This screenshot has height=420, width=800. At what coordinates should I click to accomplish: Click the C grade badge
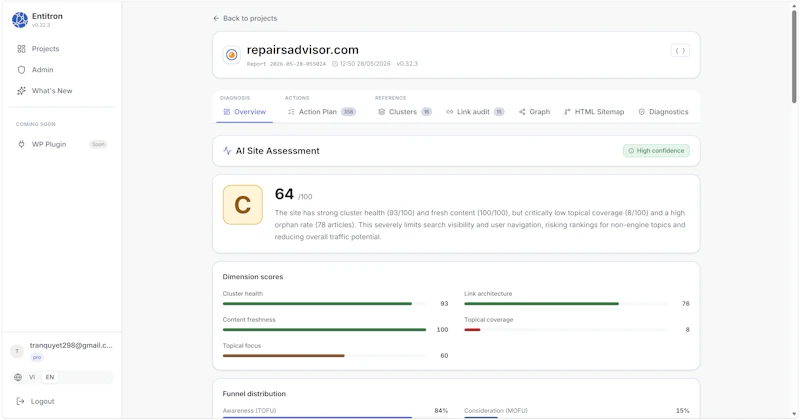[x=243, y=205]
